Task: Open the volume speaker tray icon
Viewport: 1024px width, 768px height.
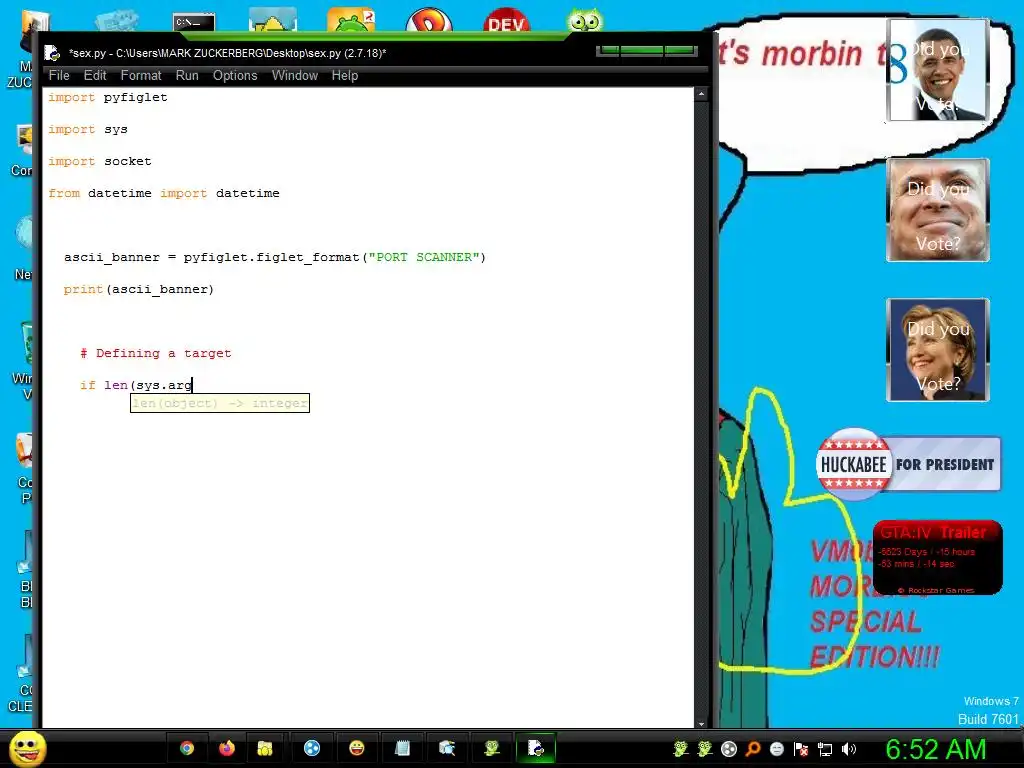Action: 849,749
